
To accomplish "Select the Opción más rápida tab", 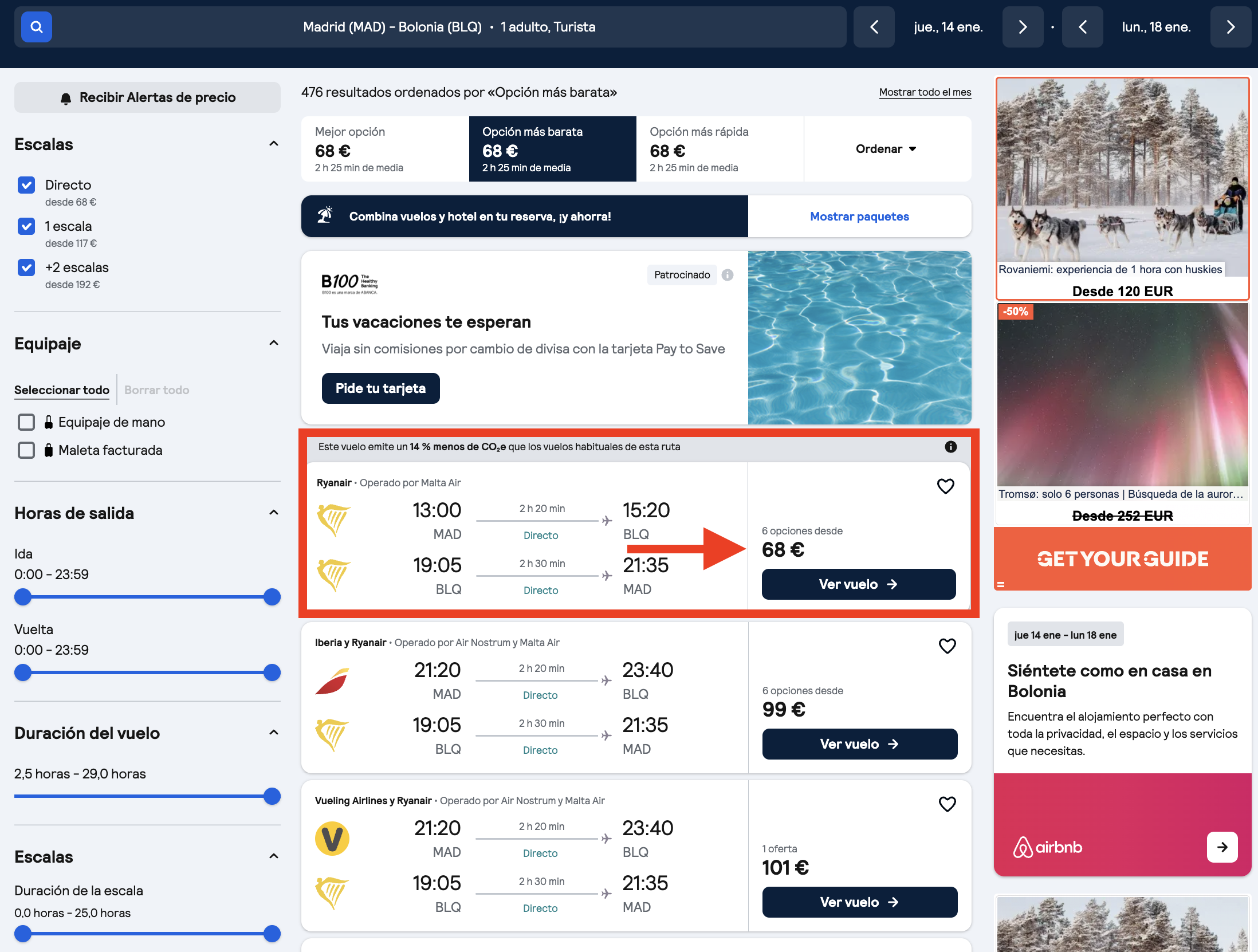I will click(720, 149).
